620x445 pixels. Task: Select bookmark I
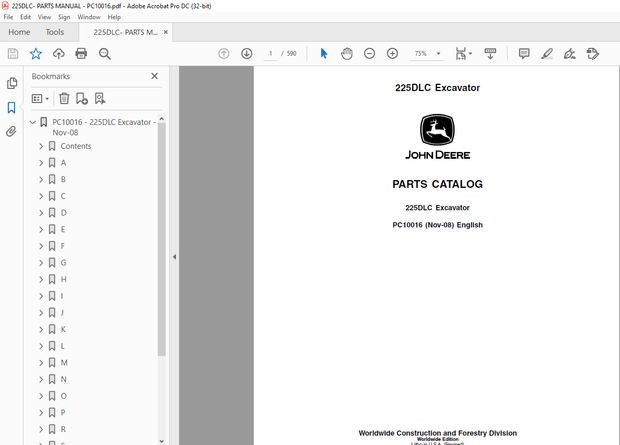(x=62, y=296)
